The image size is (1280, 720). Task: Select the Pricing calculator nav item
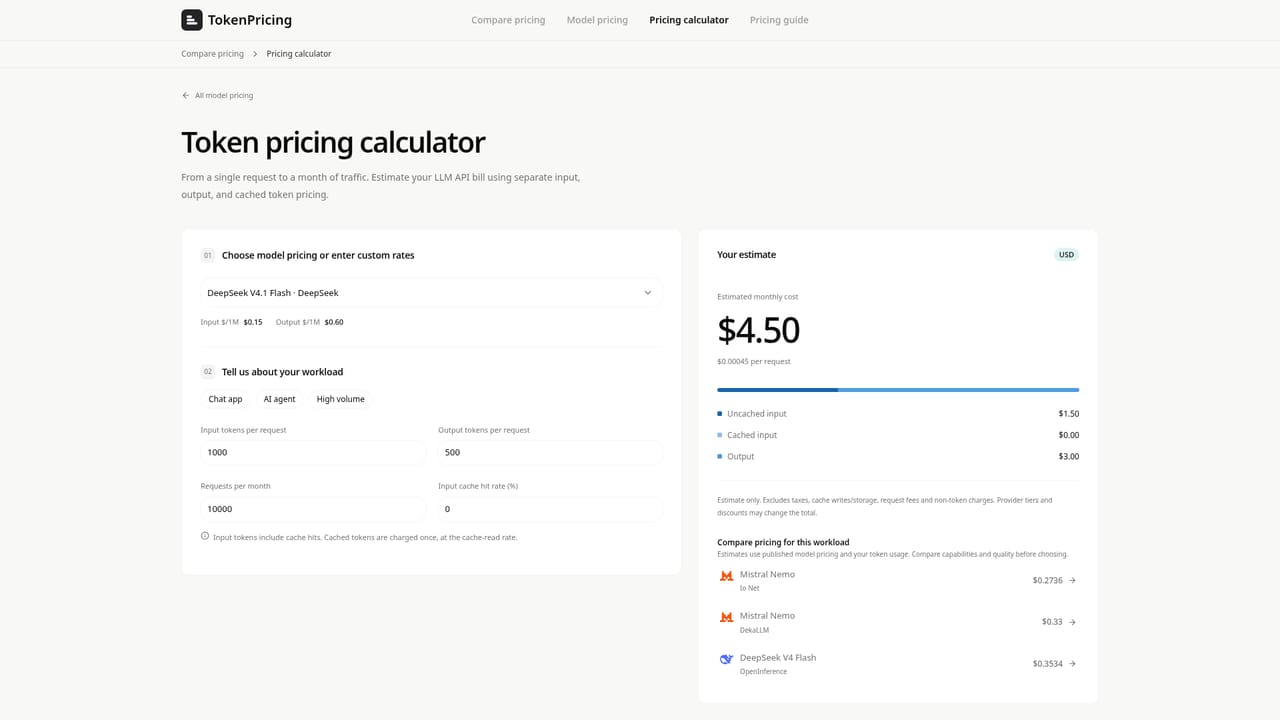(x=689, y=20)
